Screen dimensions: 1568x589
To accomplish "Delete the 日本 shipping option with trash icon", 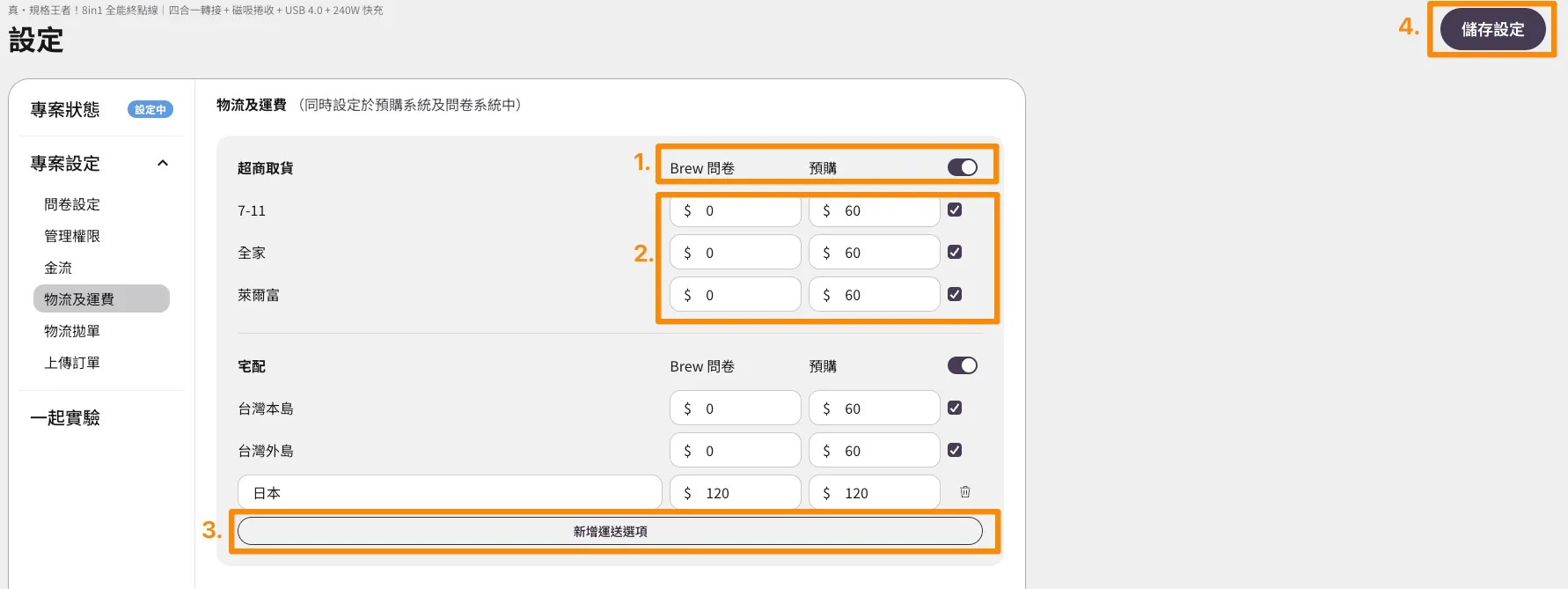I will pyautogui.click(x=964, y=492).
